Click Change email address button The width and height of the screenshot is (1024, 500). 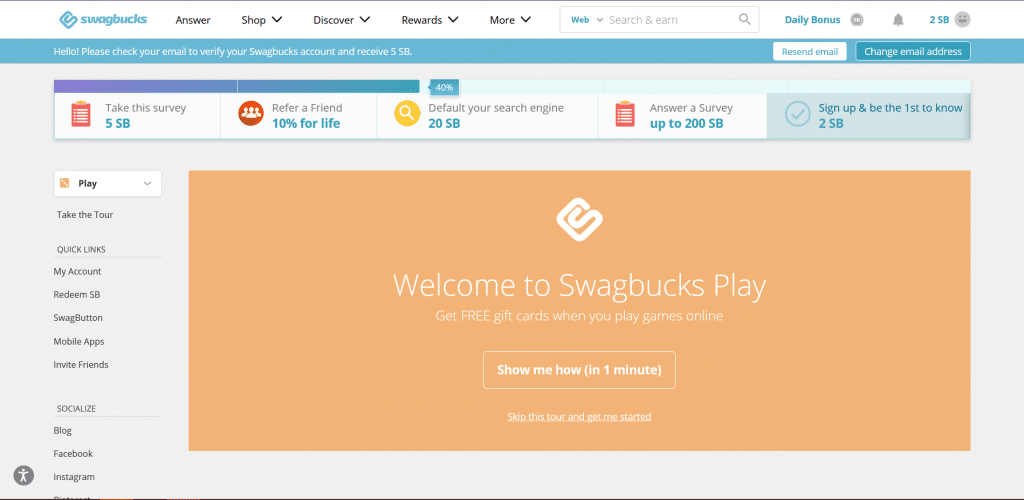pos(913,52)
